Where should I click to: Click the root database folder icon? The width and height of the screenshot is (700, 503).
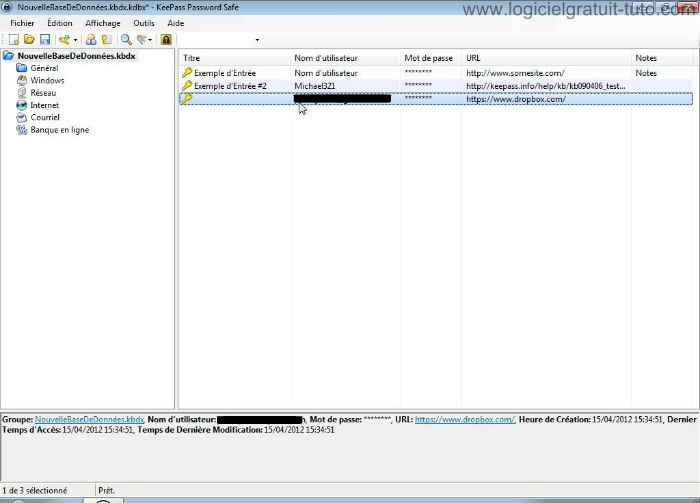tap(8, 56)
